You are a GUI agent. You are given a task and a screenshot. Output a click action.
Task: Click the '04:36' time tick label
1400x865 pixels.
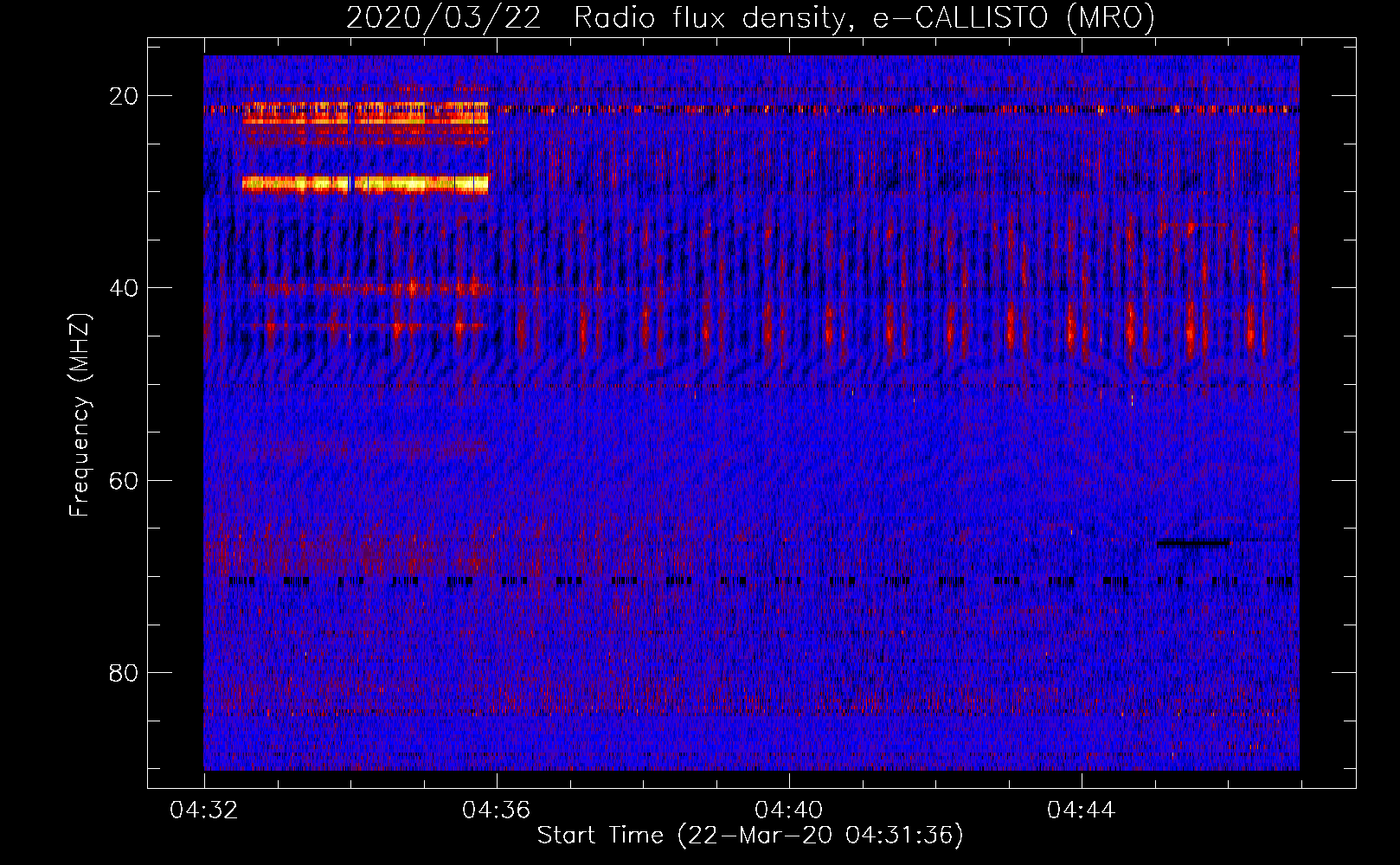497,811
